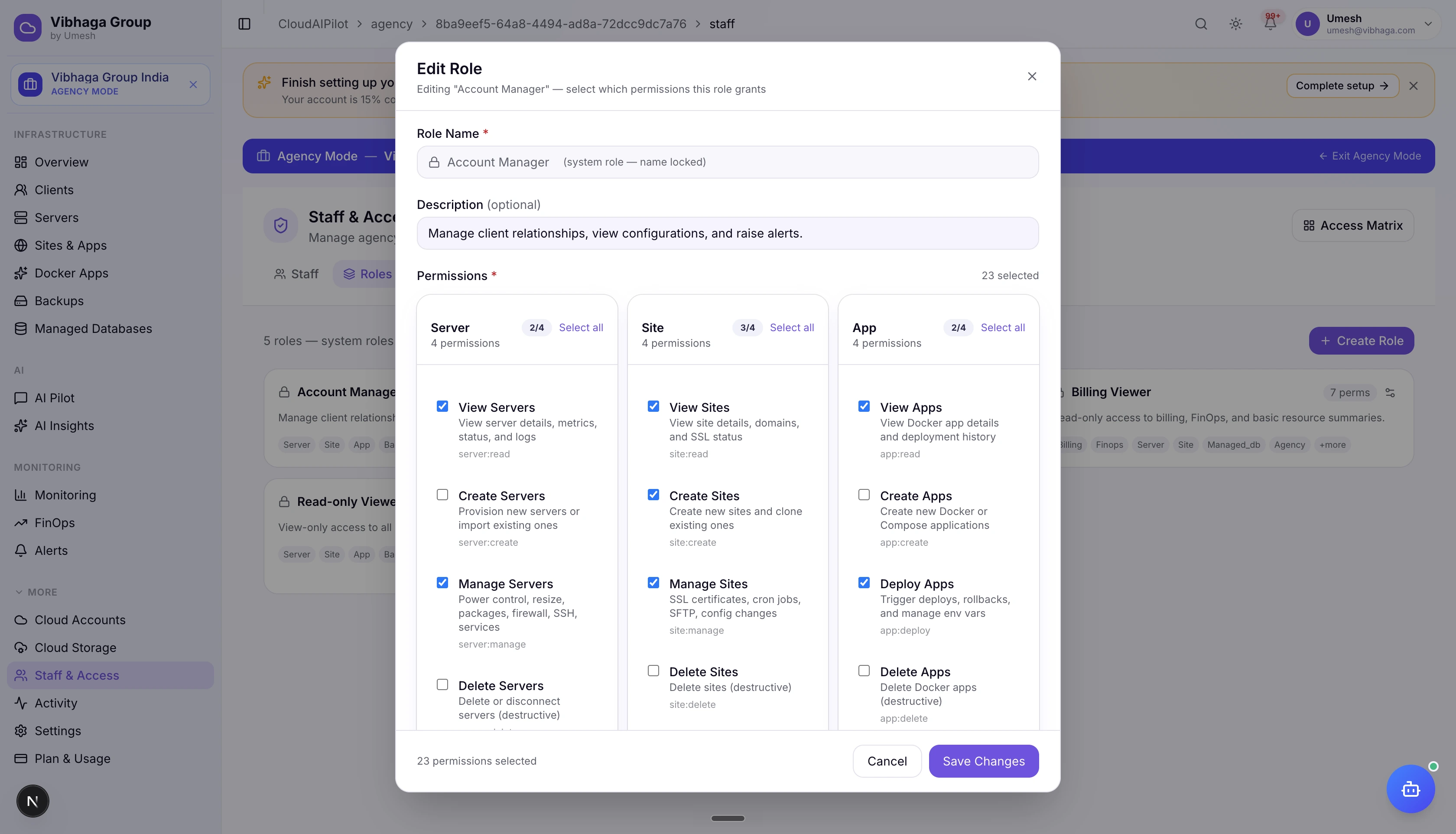Click the Next.js N badge icon
Image resolution: width=1456 pixels, height=834 pixels.
32,801
